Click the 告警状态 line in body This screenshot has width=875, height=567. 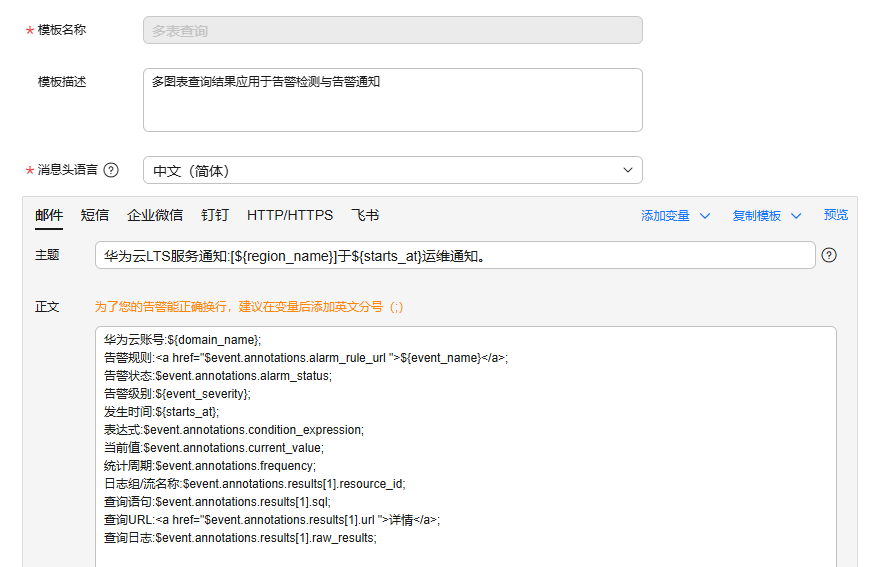218,376
